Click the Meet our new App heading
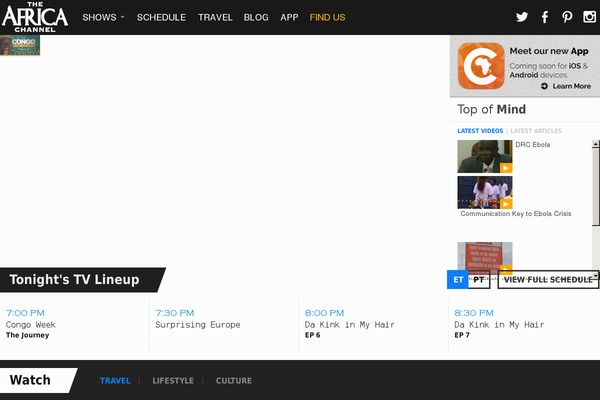This screenshot has height=400, width=600. click(549, 51)
